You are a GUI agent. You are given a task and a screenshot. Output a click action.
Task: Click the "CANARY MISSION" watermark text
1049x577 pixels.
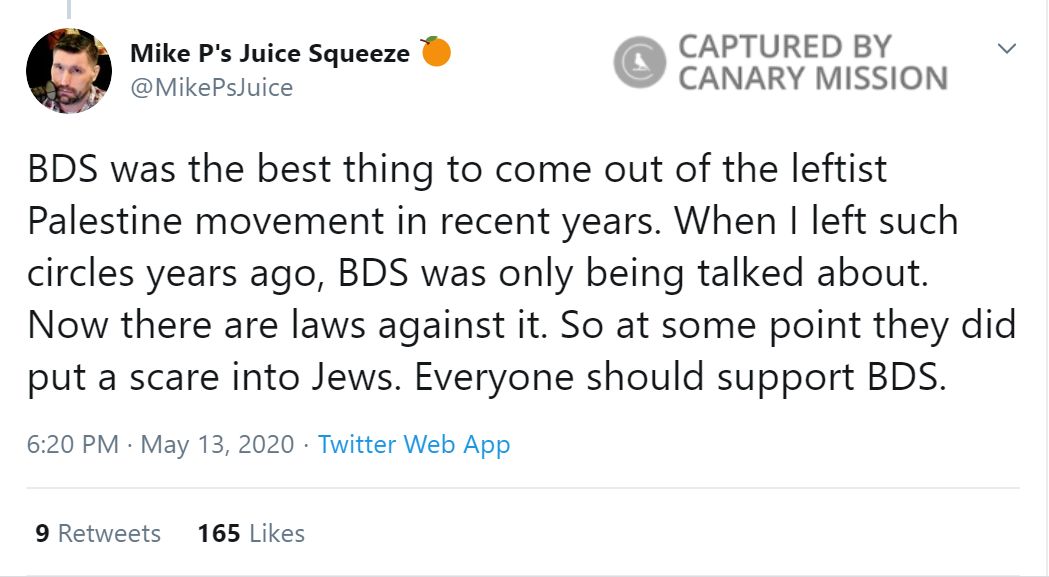[812, 78]
